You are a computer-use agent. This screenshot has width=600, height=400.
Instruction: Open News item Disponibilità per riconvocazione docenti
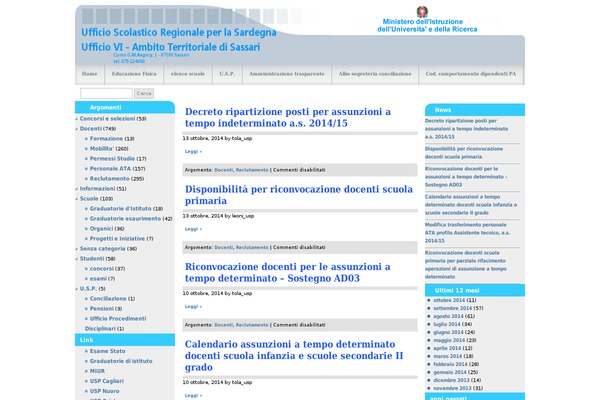[x=464, y=153]
